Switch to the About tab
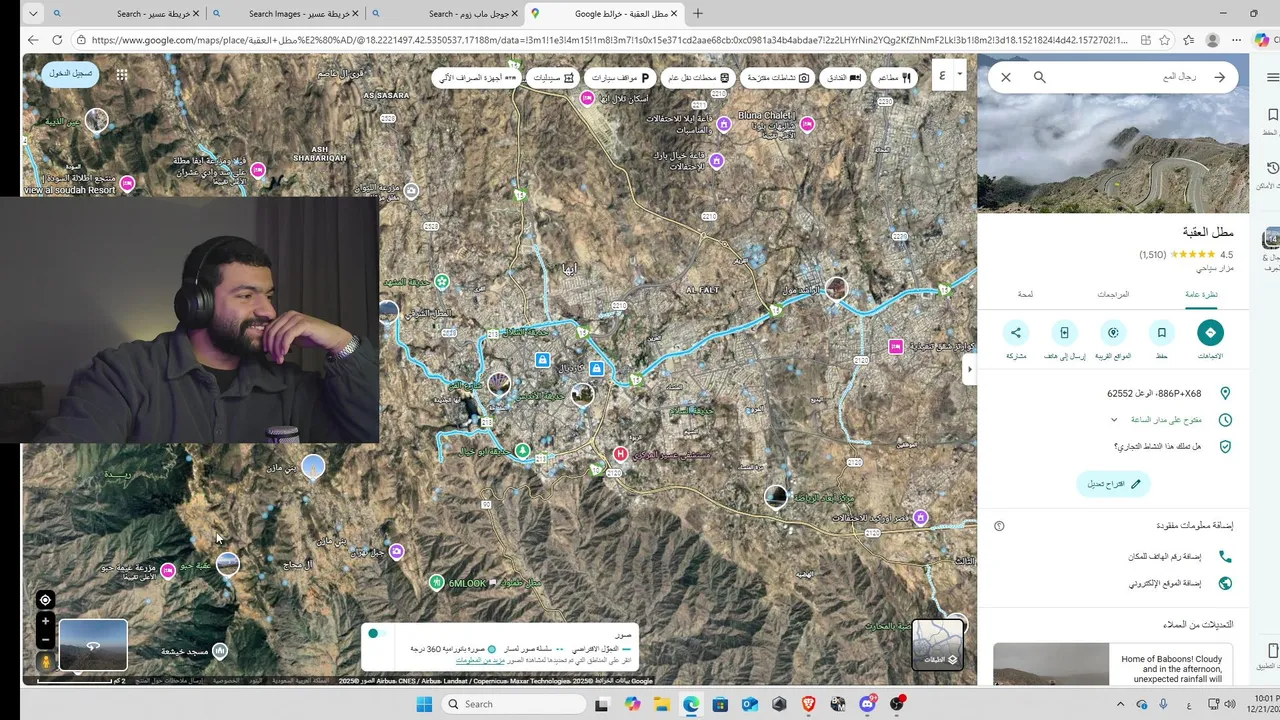Viewport: 1280px width, 720px height. point(1025,295)
